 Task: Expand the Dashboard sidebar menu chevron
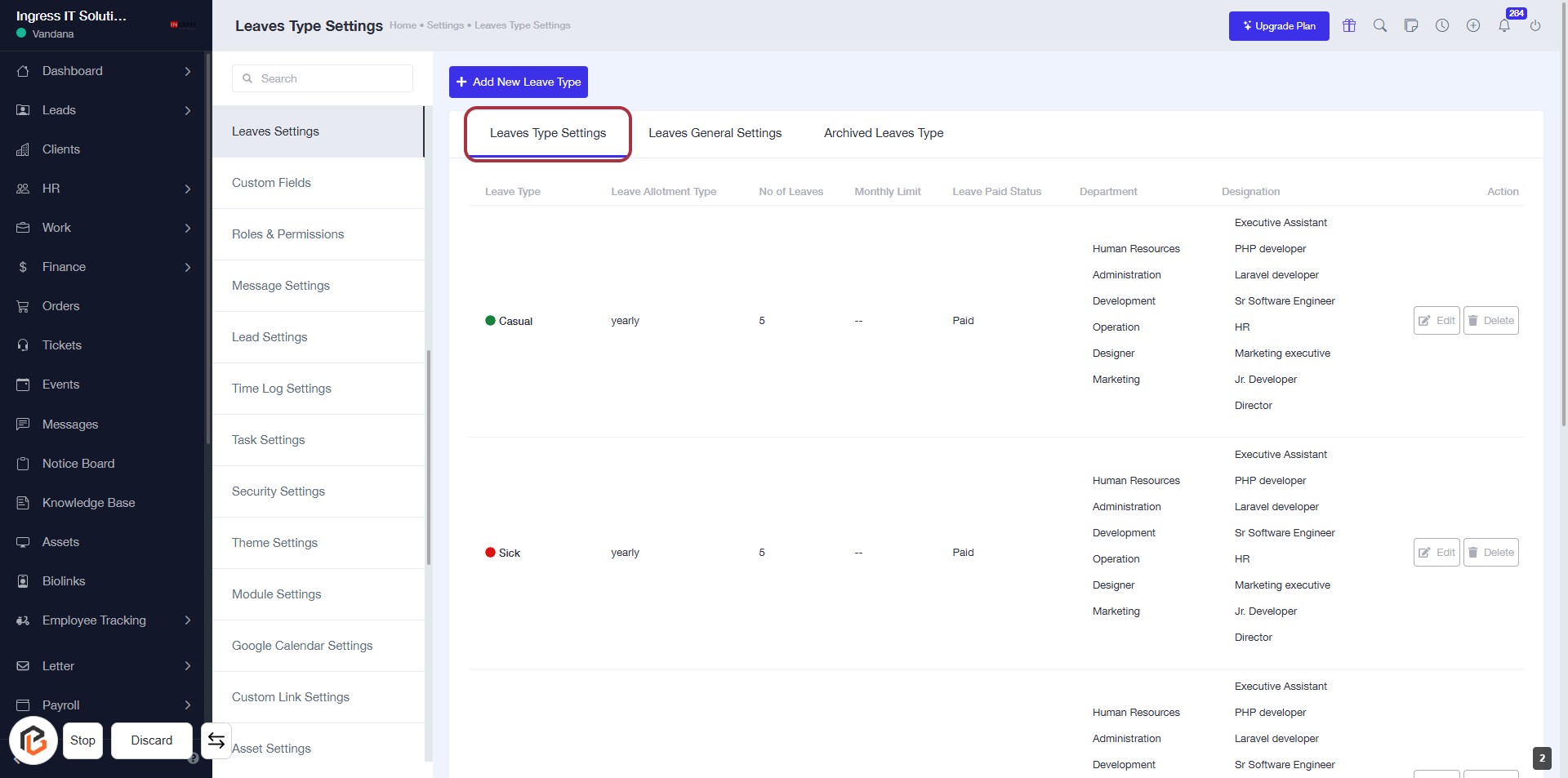188,72
